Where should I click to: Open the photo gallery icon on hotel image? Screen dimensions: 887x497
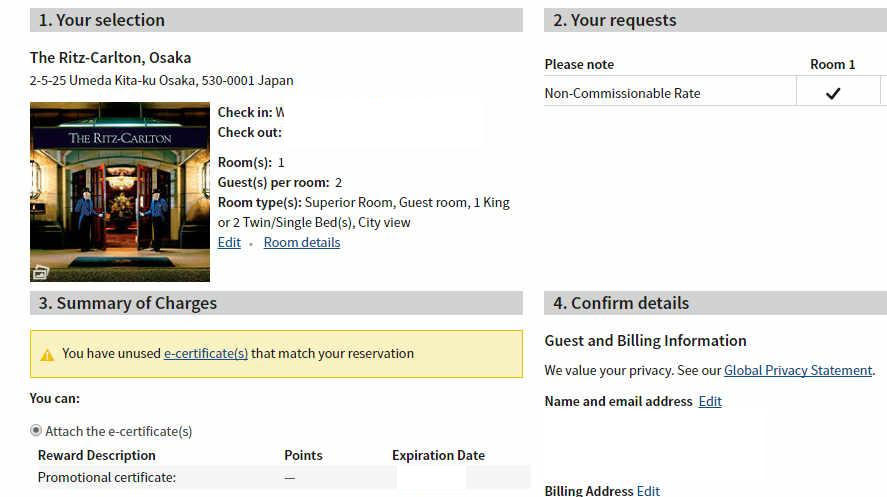[40, 271]
